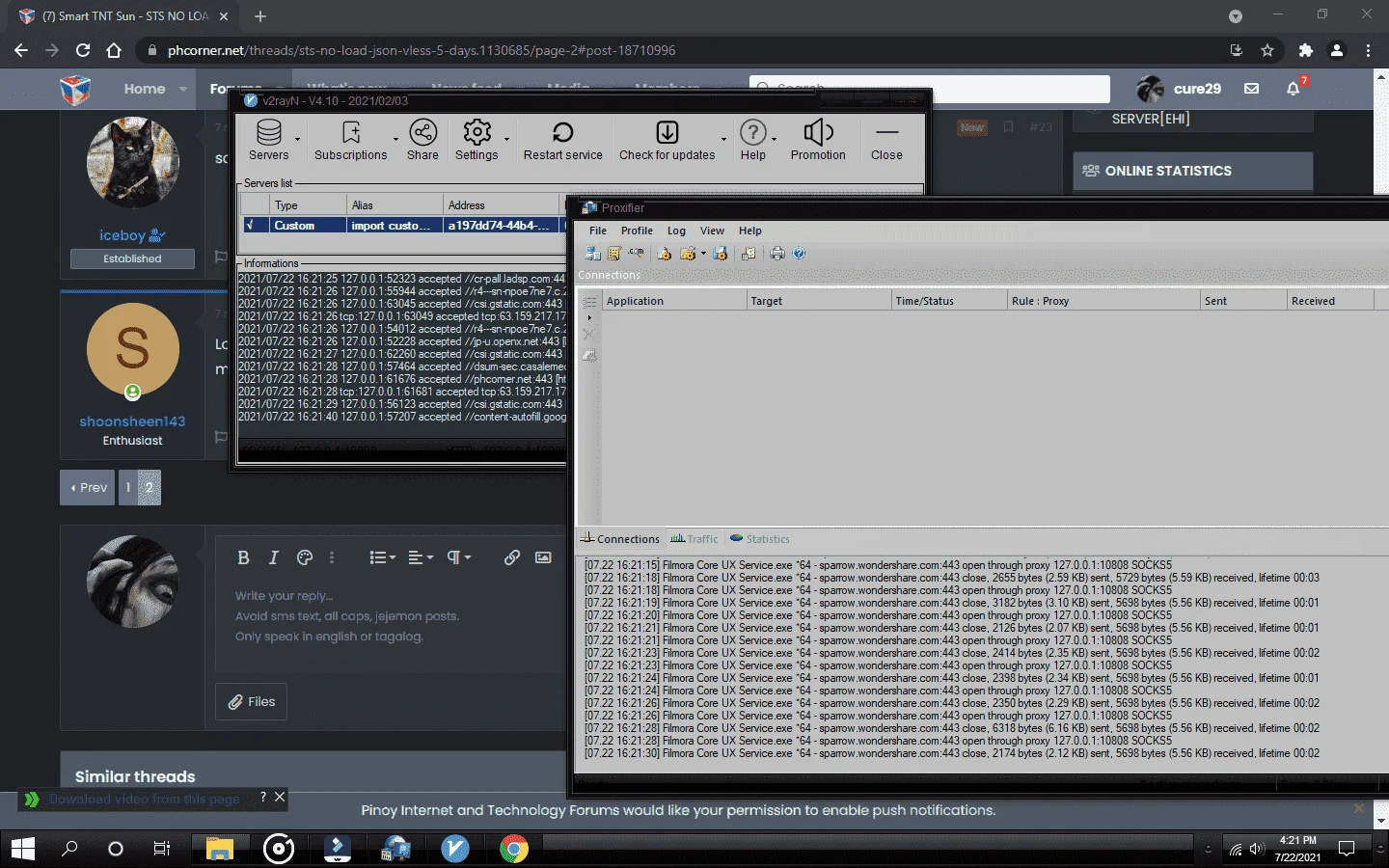Click the Files attach button
The image size is (1389, 868).
pos(252,702)
